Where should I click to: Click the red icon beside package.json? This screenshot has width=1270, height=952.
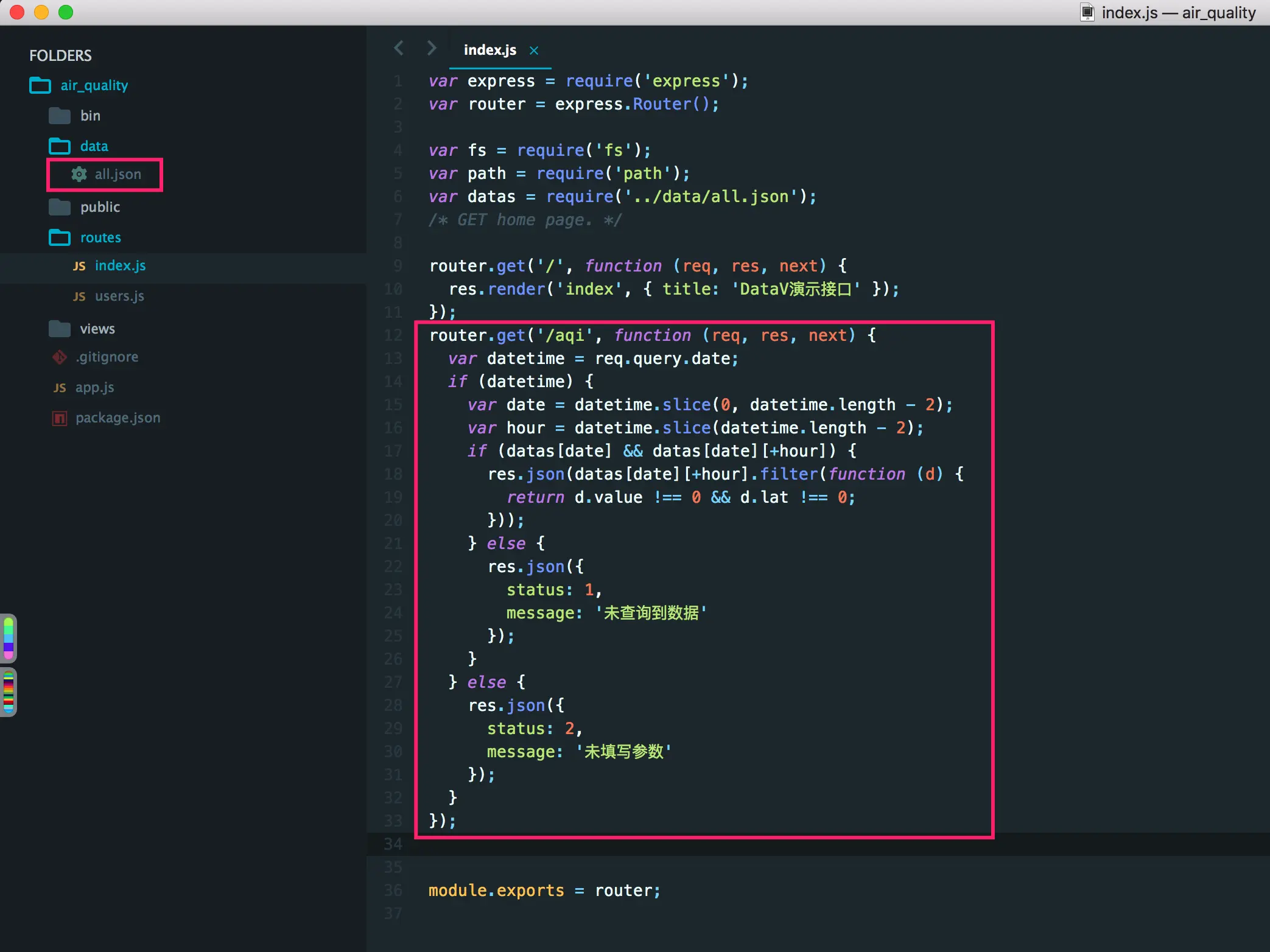click(60, 418)
